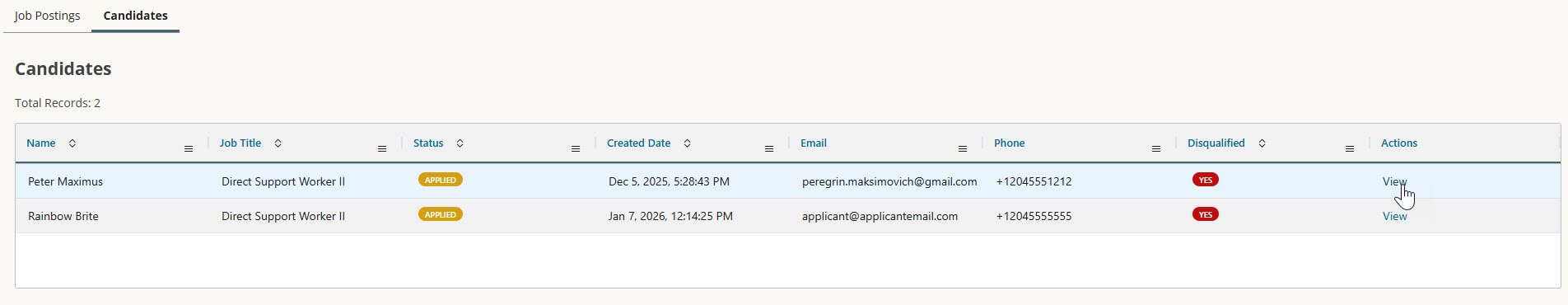1568x305 pixels.
Task: Open the Name column menu icon
Action: click(x=189, y=148)
